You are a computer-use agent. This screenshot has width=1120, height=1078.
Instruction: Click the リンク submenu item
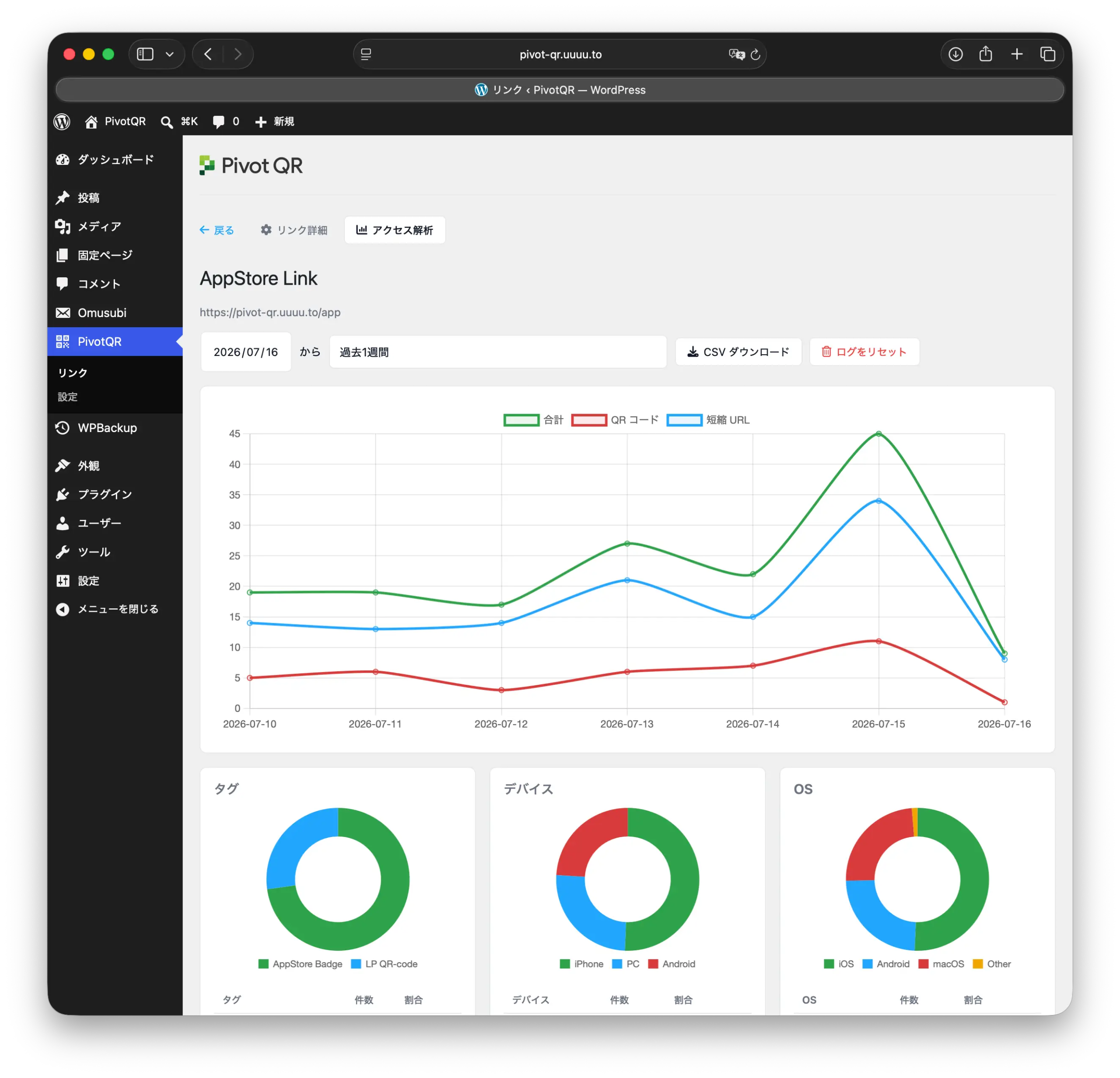[73, 373]
